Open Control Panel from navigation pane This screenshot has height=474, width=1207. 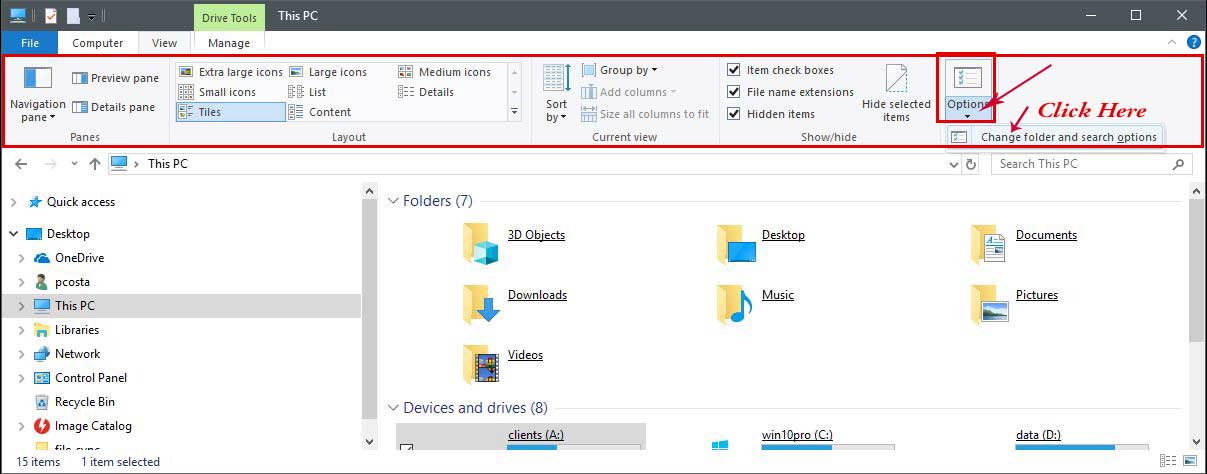pyautogui.click(x=91, y=378)
